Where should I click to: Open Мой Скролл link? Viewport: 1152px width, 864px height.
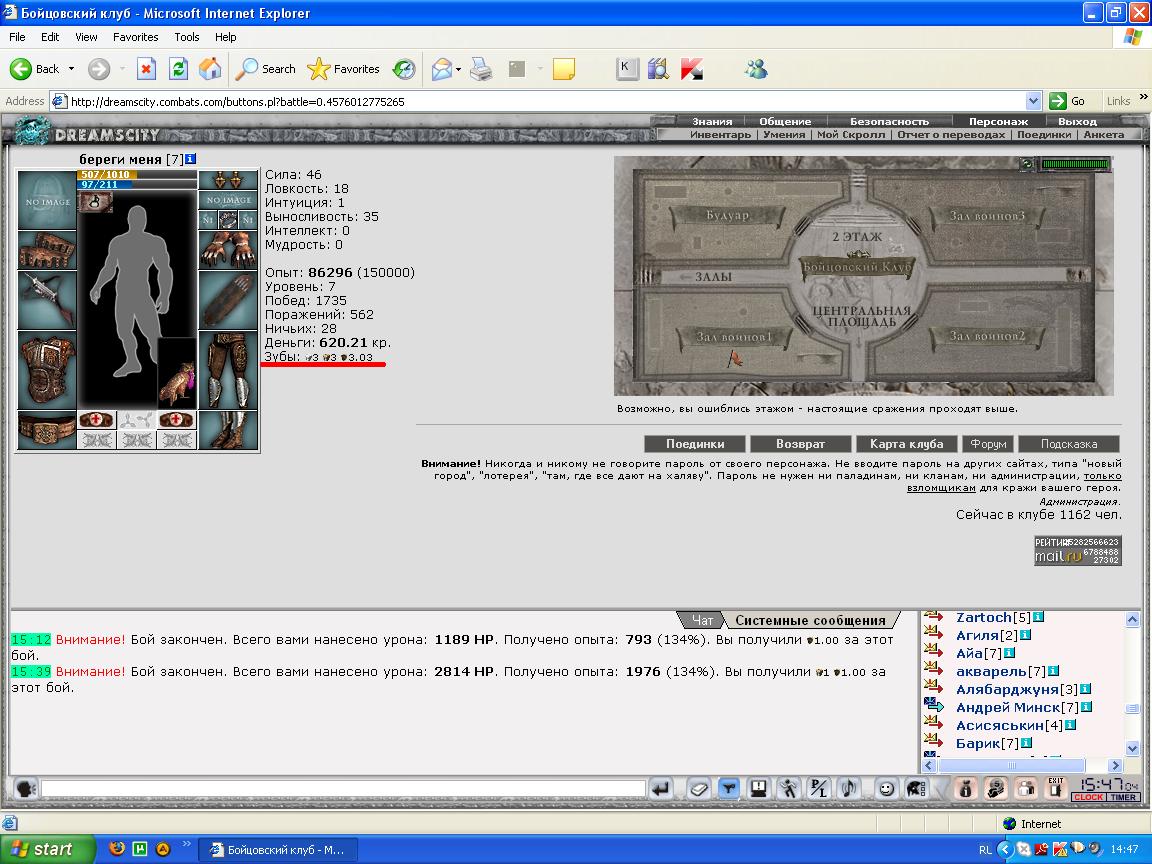pos(851,134)
